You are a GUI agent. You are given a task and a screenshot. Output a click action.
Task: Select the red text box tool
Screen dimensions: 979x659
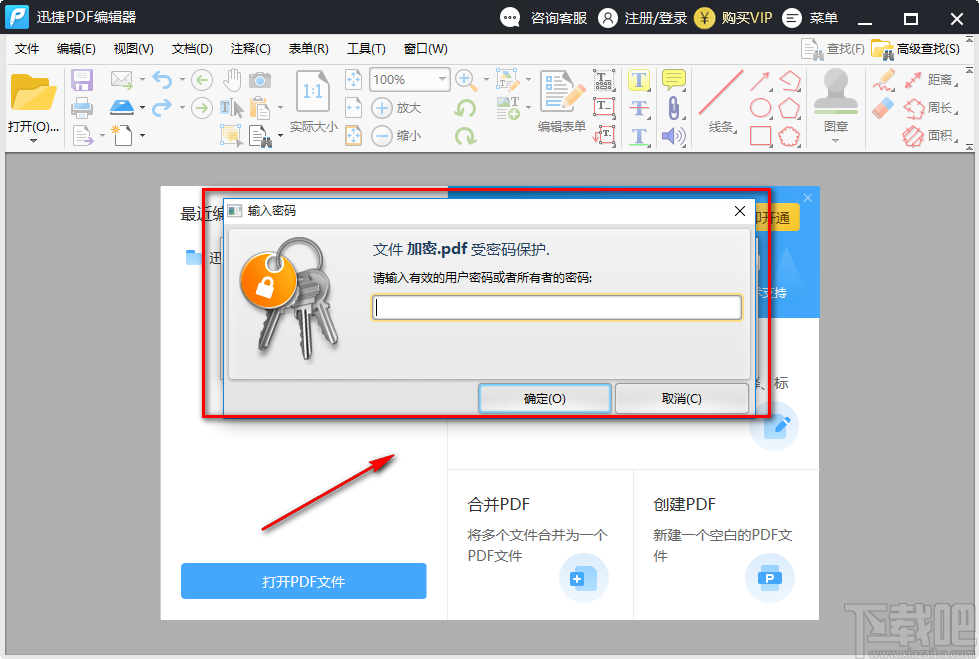click(603, 107)
